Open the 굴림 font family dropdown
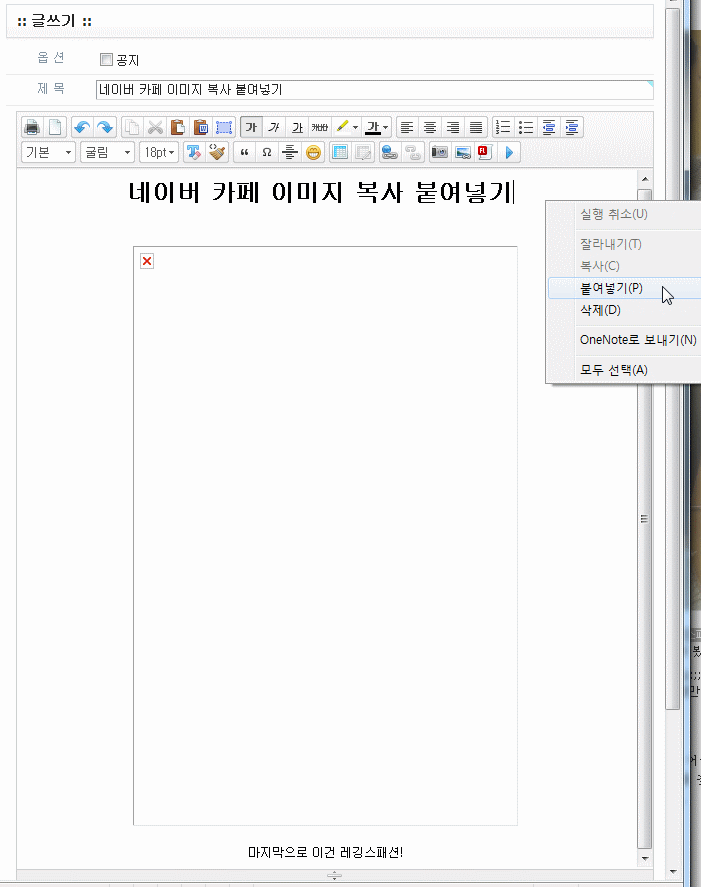The height and width of the screenshot is (887, 701). (107, 153)
